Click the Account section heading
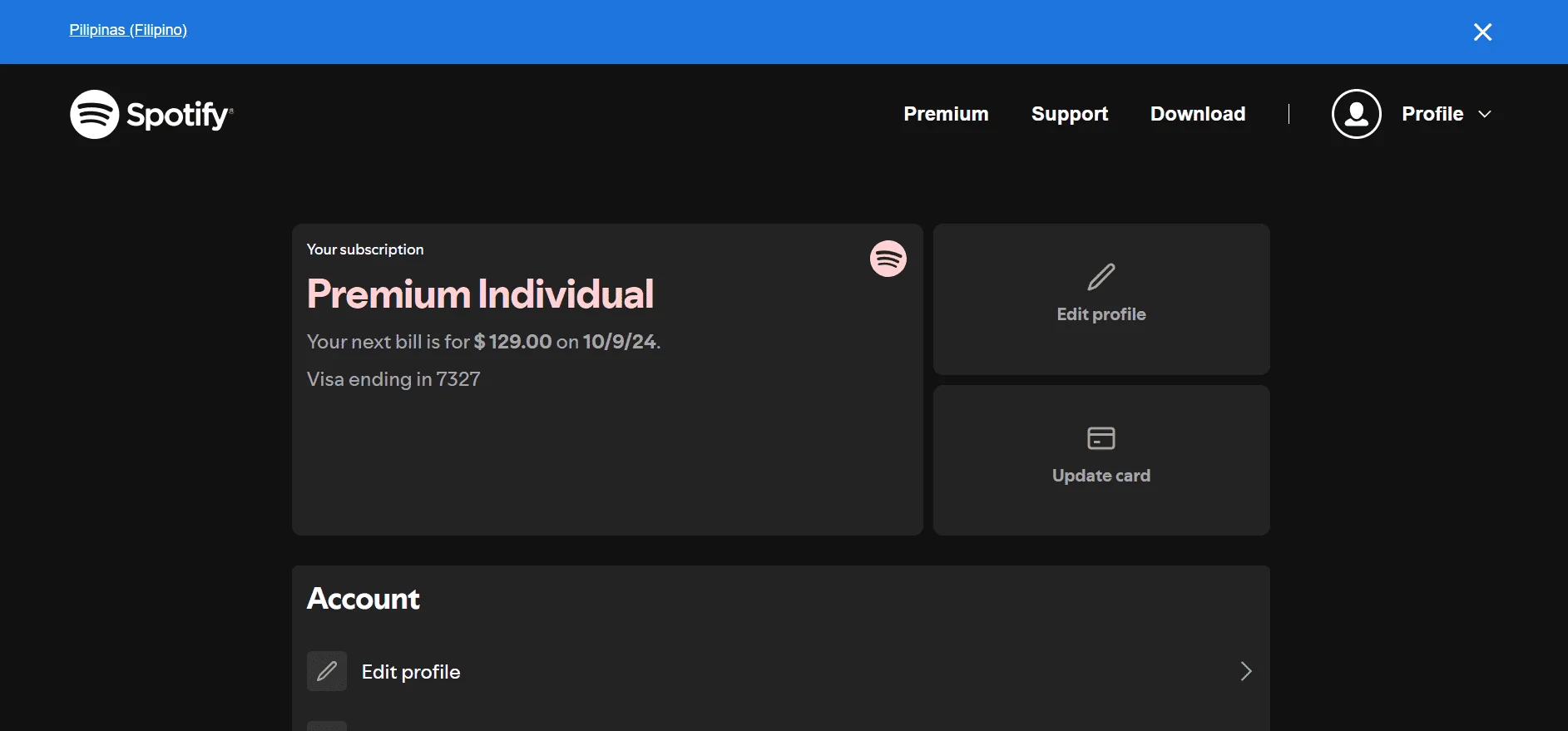 tap(364, 599)
